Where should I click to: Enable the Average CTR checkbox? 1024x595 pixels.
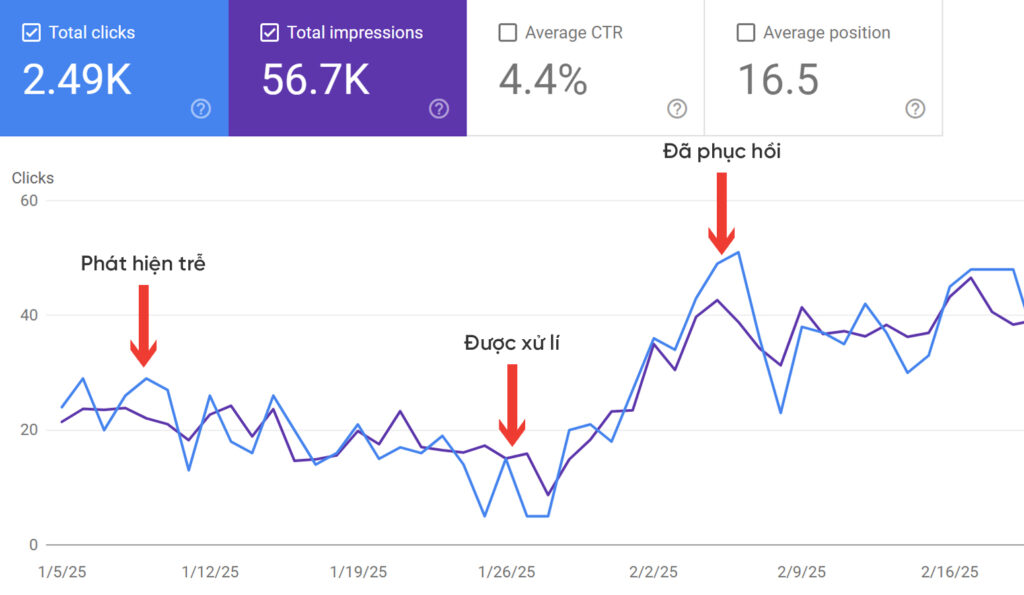pos(507,33)
